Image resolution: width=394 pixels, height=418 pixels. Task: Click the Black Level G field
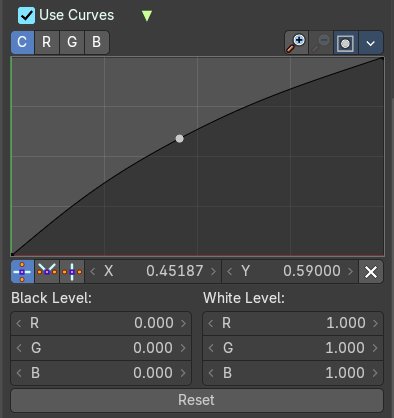click(x=101, y=348)
